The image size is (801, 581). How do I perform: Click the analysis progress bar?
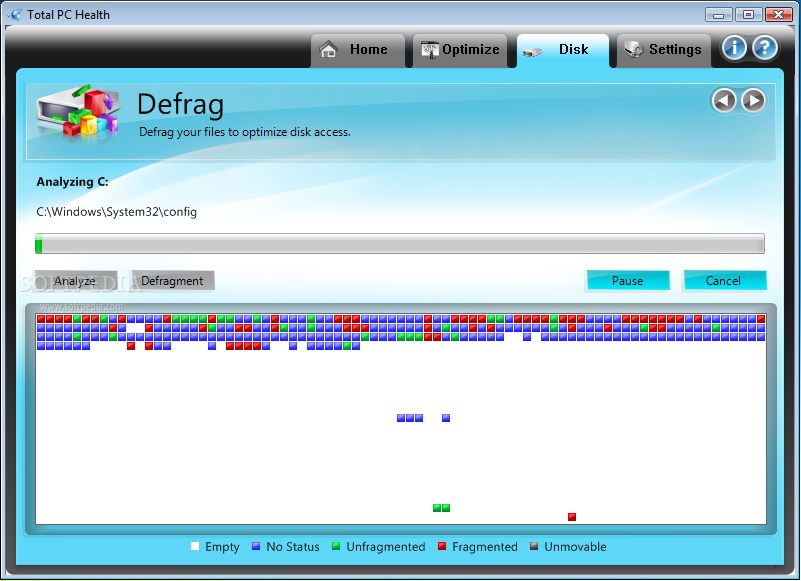400,243
